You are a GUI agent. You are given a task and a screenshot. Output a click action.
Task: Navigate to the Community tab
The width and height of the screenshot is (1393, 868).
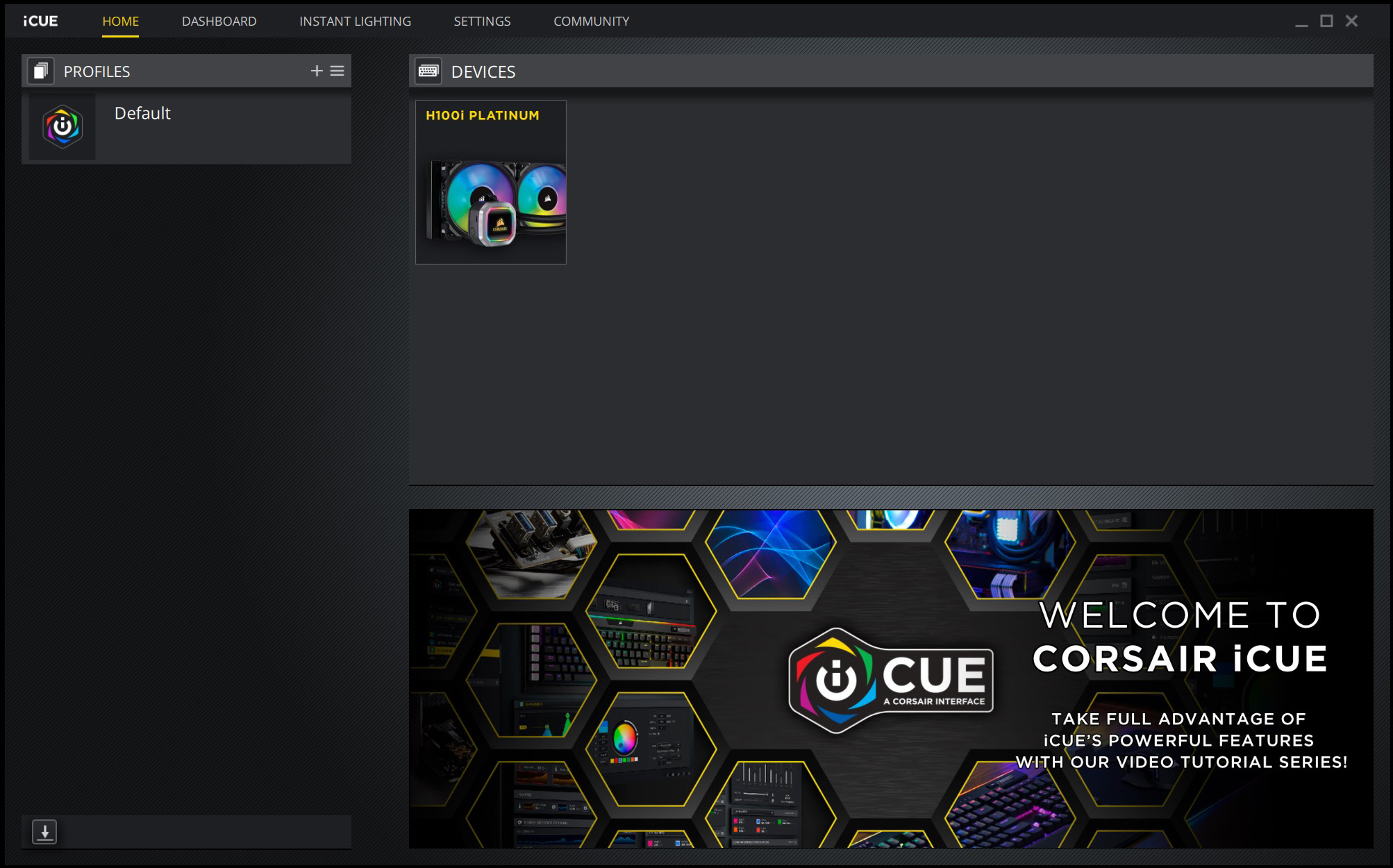click(591, 21)
